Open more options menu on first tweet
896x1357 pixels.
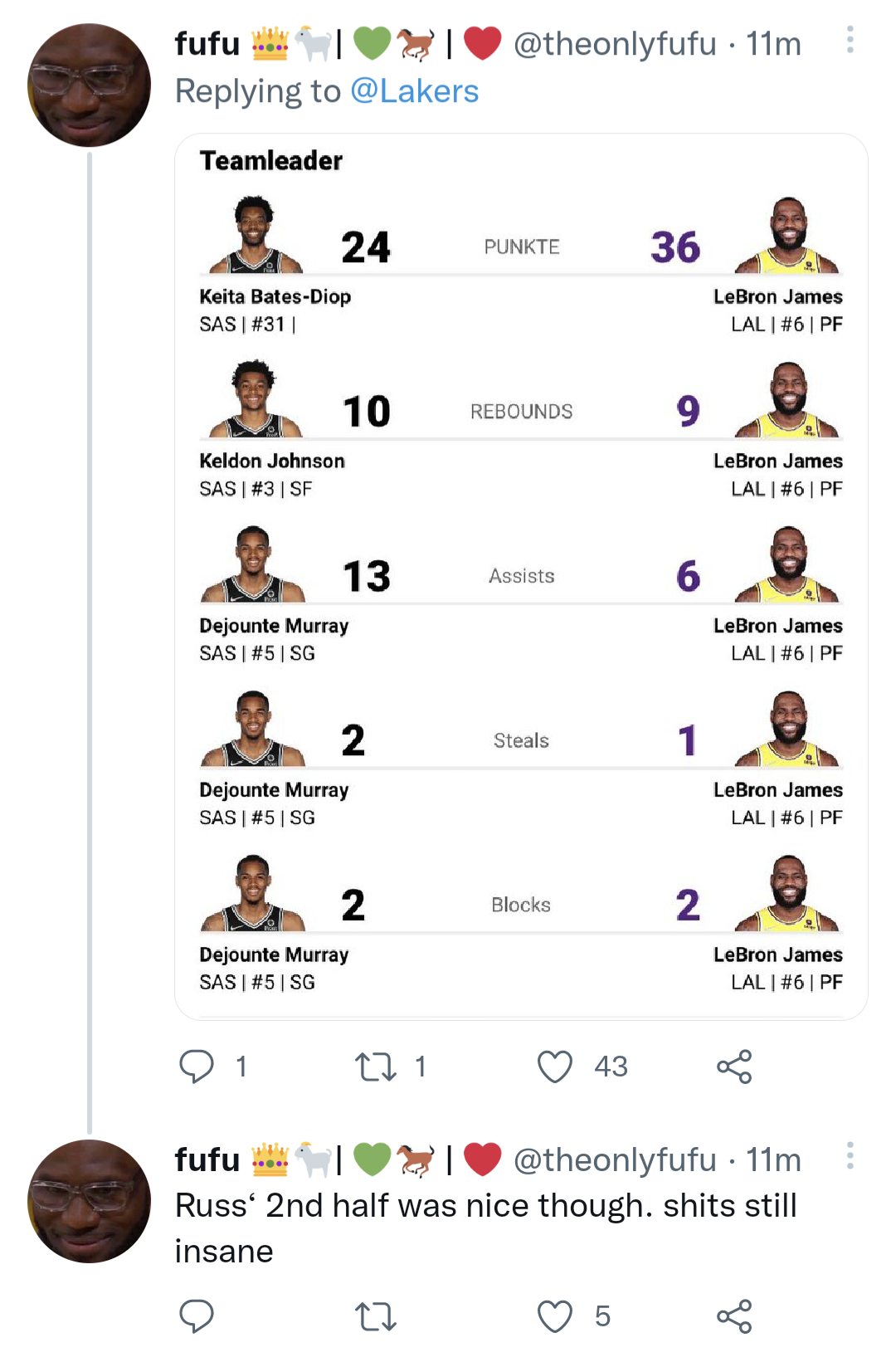(849, 41)
